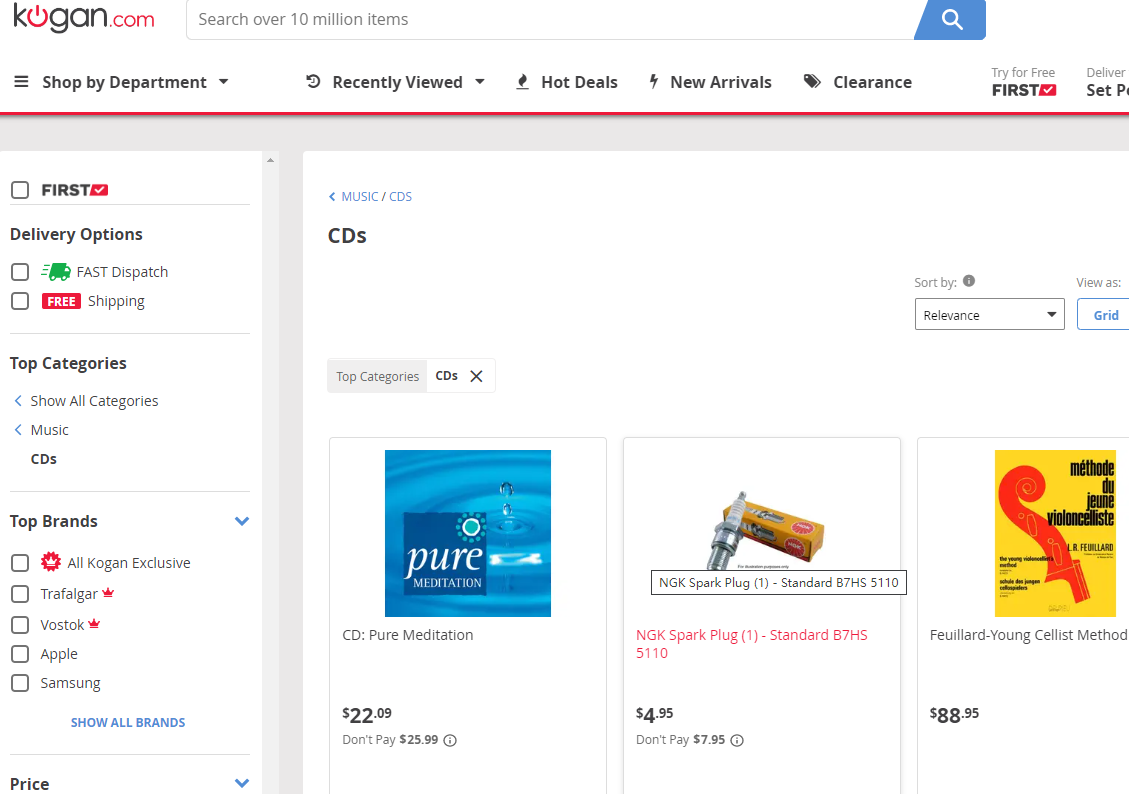Open the Hot Deals menu item
1129x794 pixels.
pyautogui.click(x=566, y=82)
